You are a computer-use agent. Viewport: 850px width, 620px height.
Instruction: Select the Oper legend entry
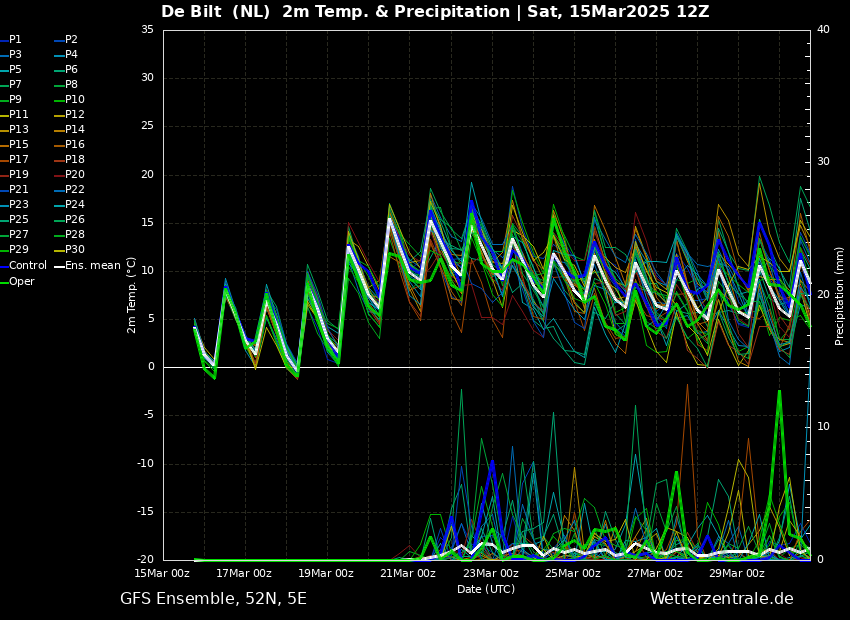point(21,281)
